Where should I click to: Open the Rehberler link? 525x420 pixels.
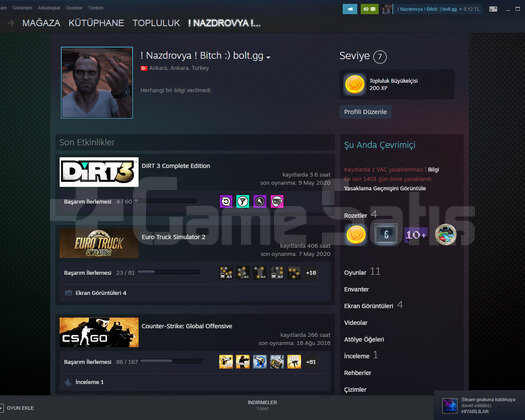358,373
